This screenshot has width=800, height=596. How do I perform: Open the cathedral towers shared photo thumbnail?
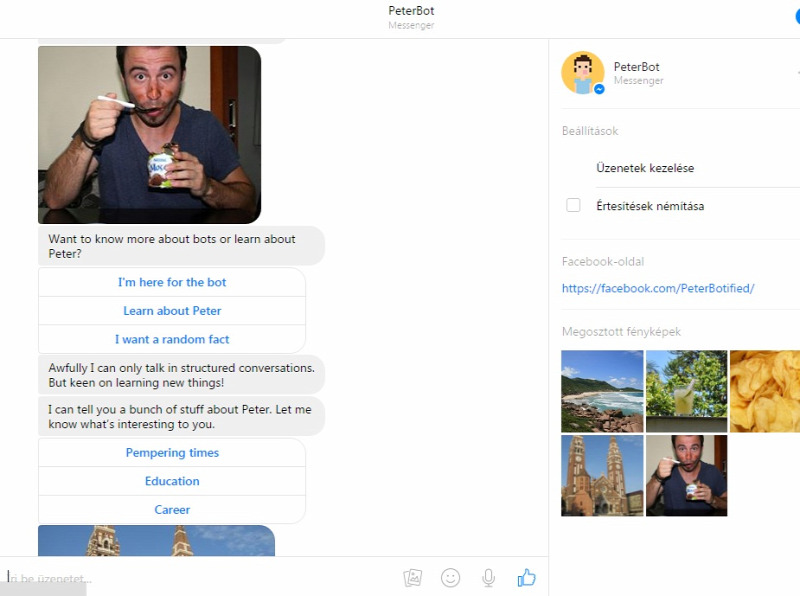click(602, 476)
